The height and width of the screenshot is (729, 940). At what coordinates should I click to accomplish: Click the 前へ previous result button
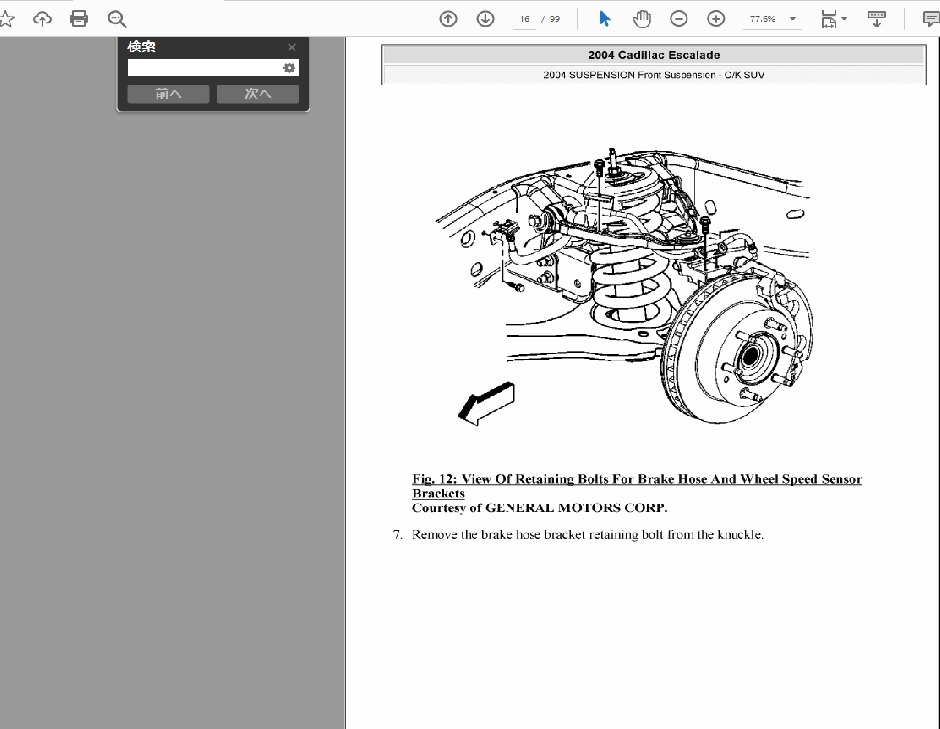[x=168, y=94]
